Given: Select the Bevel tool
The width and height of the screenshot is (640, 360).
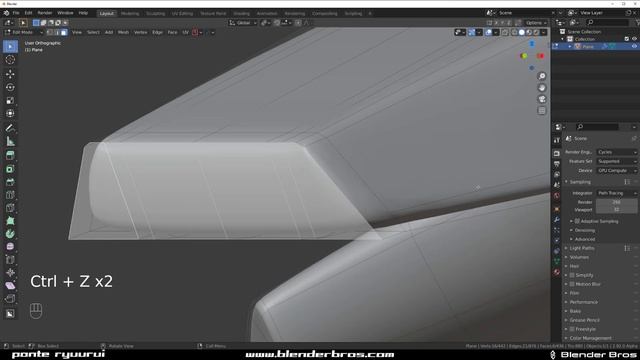Looking at the screenshot, I should (10, 182).
